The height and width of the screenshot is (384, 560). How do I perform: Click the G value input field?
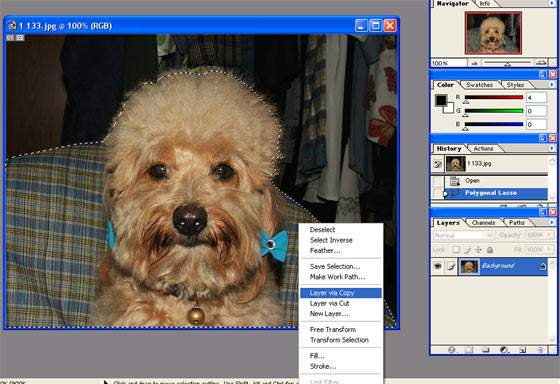click(x=536, y=111)
